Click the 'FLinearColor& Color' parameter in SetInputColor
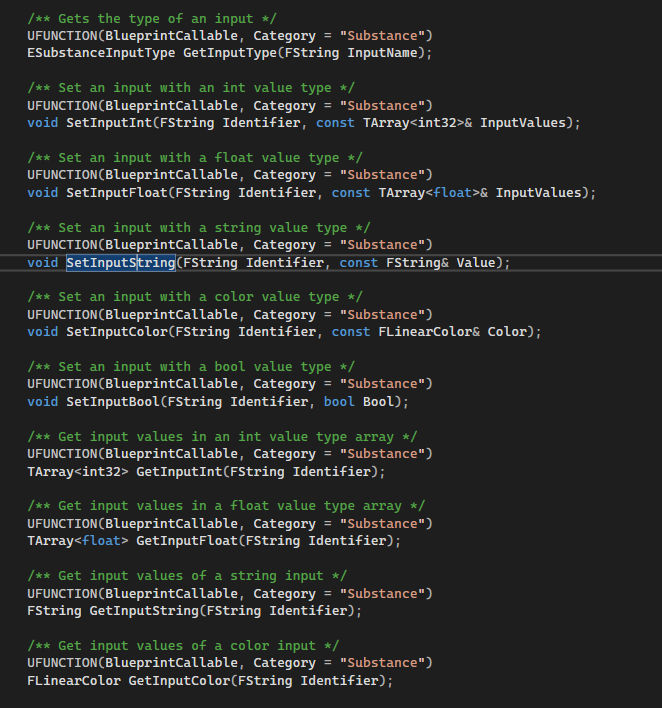Image resolution: width=662 pixels, height=708 pixels. tap(452, 331)
